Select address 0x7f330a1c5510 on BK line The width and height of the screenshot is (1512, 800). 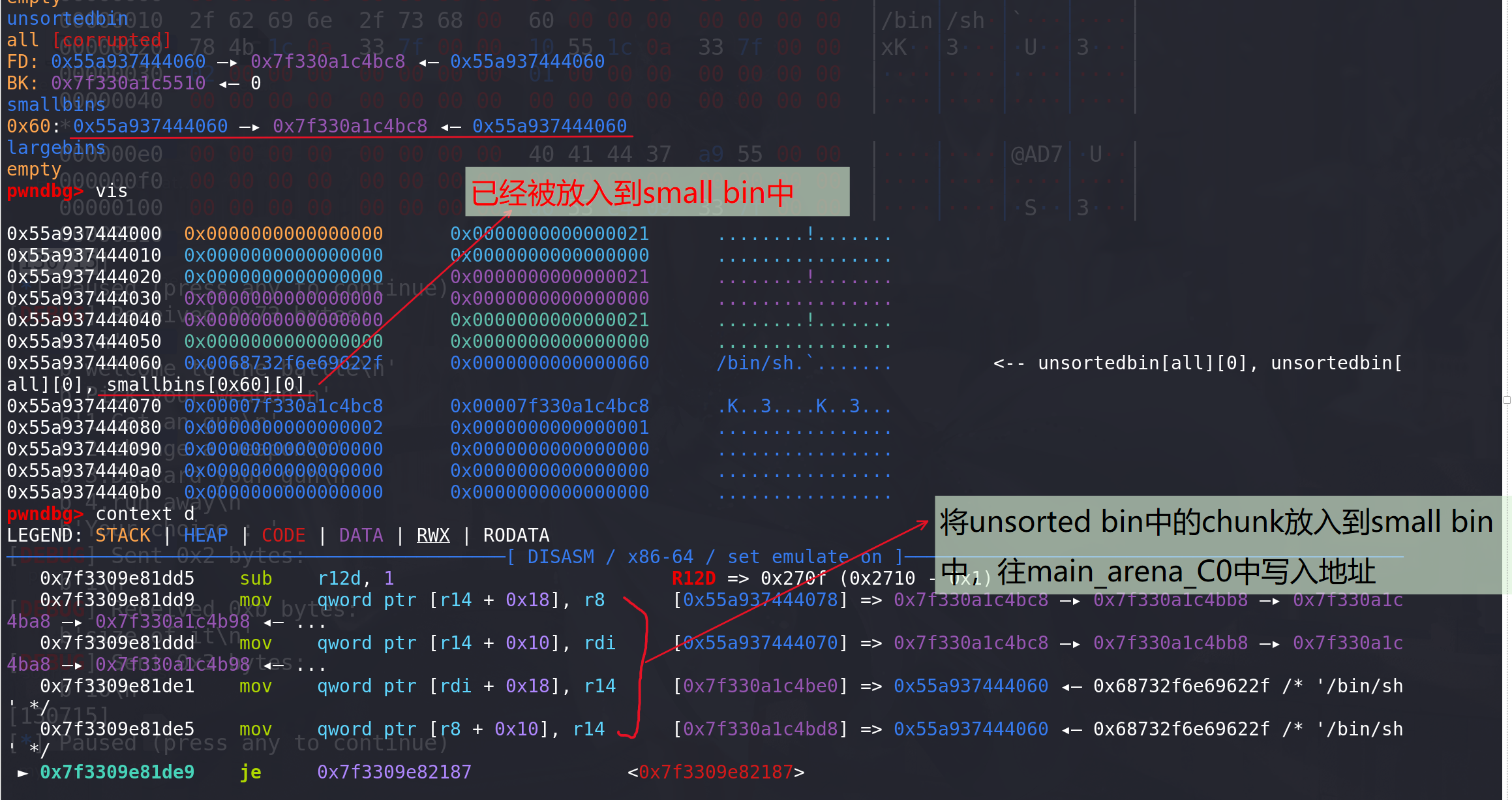pyautogui.click(x=129, y=83)
